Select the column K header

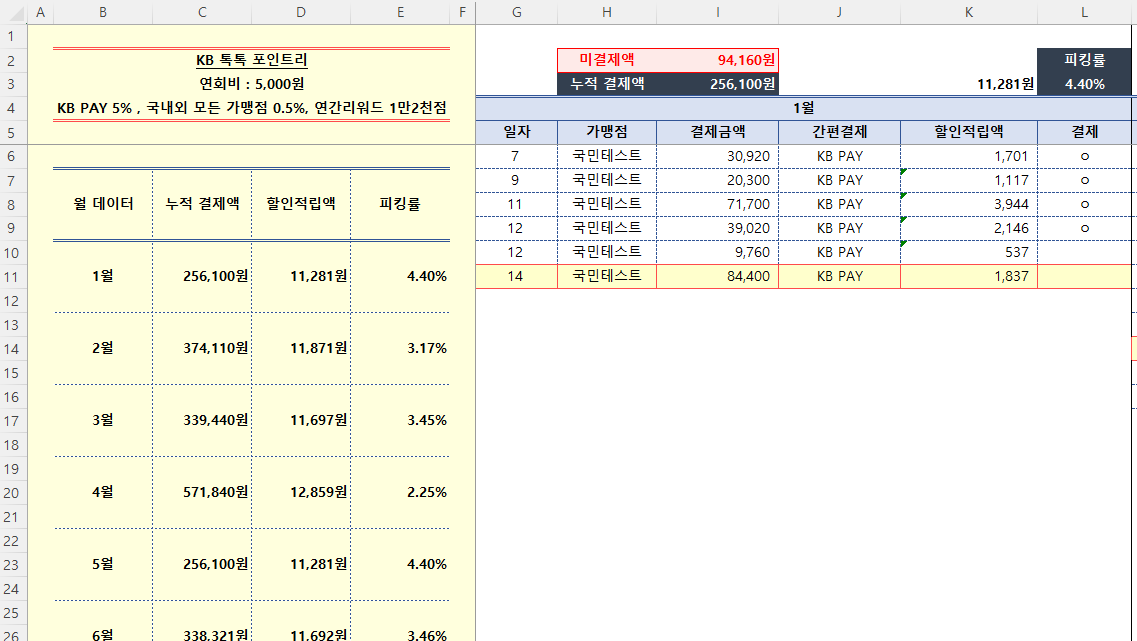coord(968,12)
